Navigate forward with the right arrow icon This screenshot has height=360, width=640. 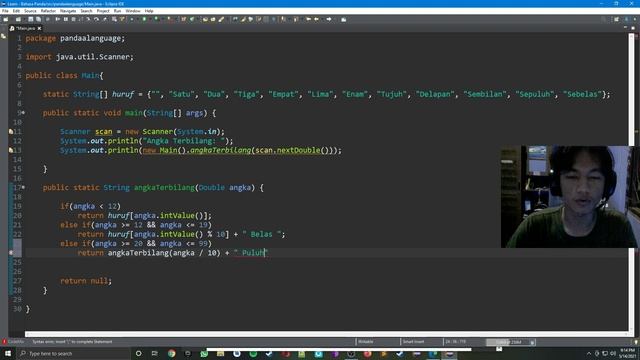(x=329, y=19)
